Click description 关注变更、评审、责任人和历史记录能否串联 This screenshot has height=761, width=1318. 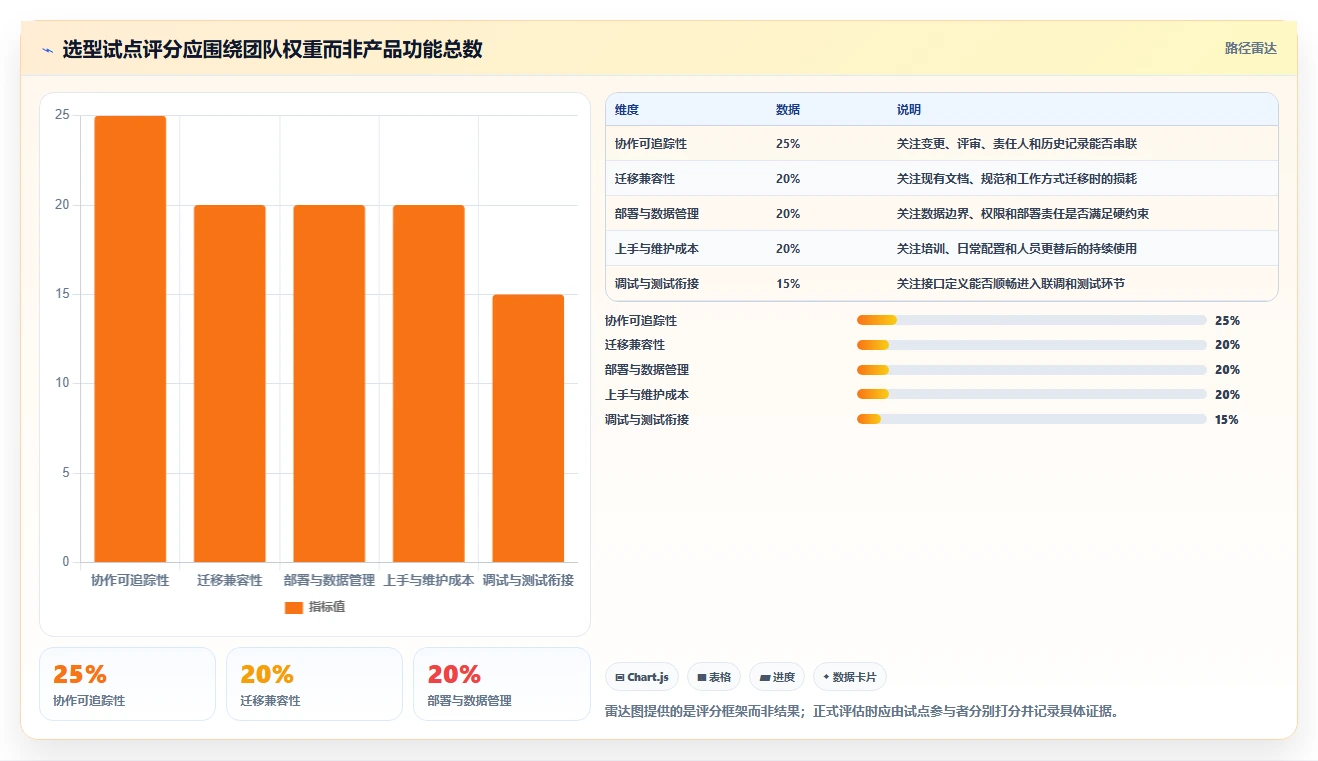(x=1017, y=144)
